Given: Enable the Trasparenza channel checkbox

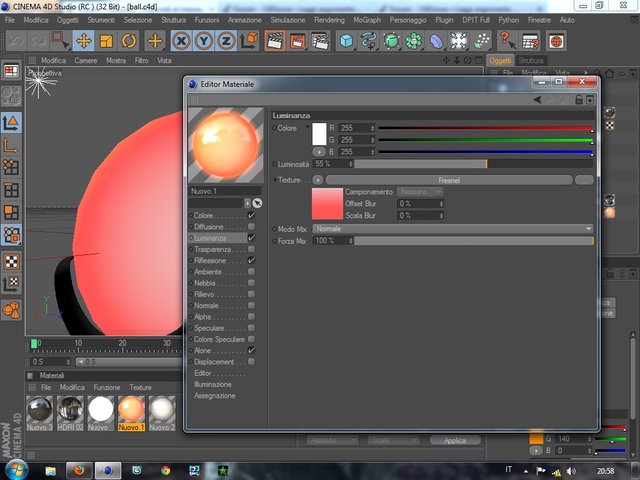Looking at the screenshot, I should 251,249.
